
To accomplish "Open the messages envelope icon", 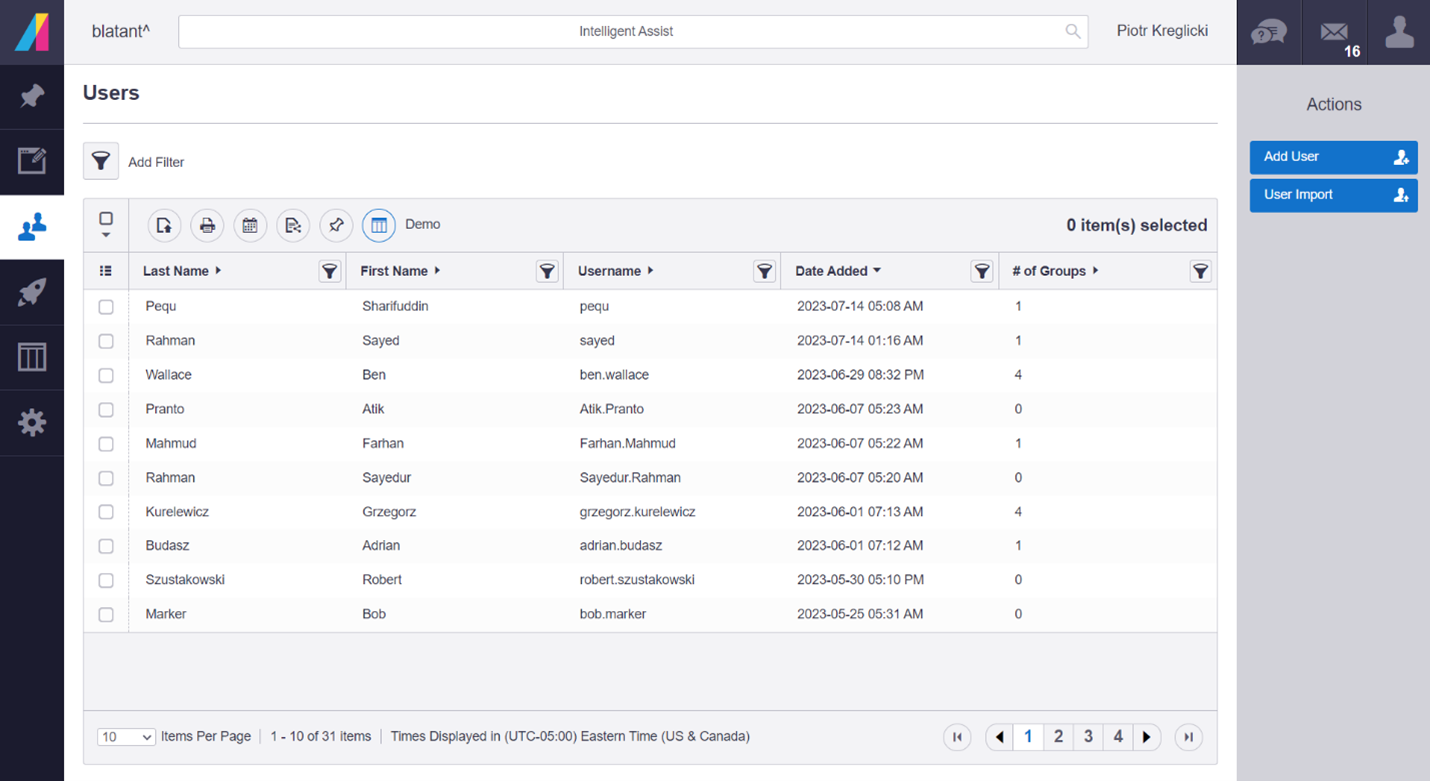I will point(1334,32).
